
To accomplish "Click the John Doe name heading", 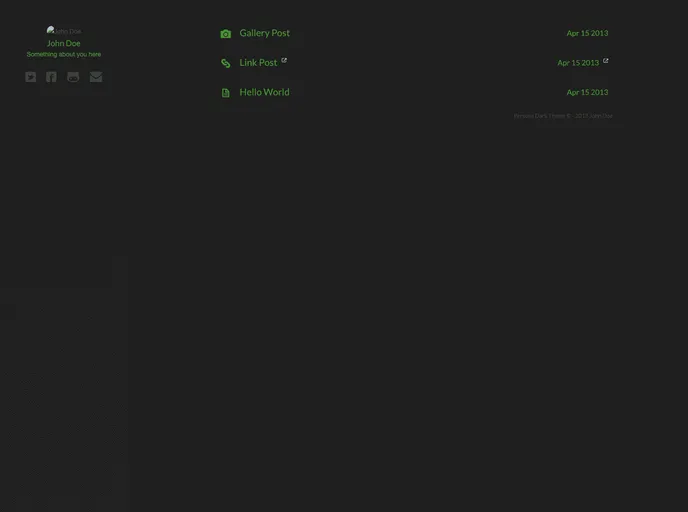I will click(x=64, y=43).
